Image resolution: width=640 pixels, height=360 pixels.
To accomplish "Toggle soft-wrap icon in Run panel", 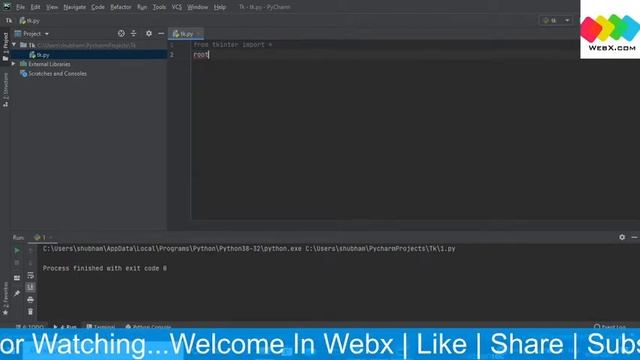I will point(31,276).
